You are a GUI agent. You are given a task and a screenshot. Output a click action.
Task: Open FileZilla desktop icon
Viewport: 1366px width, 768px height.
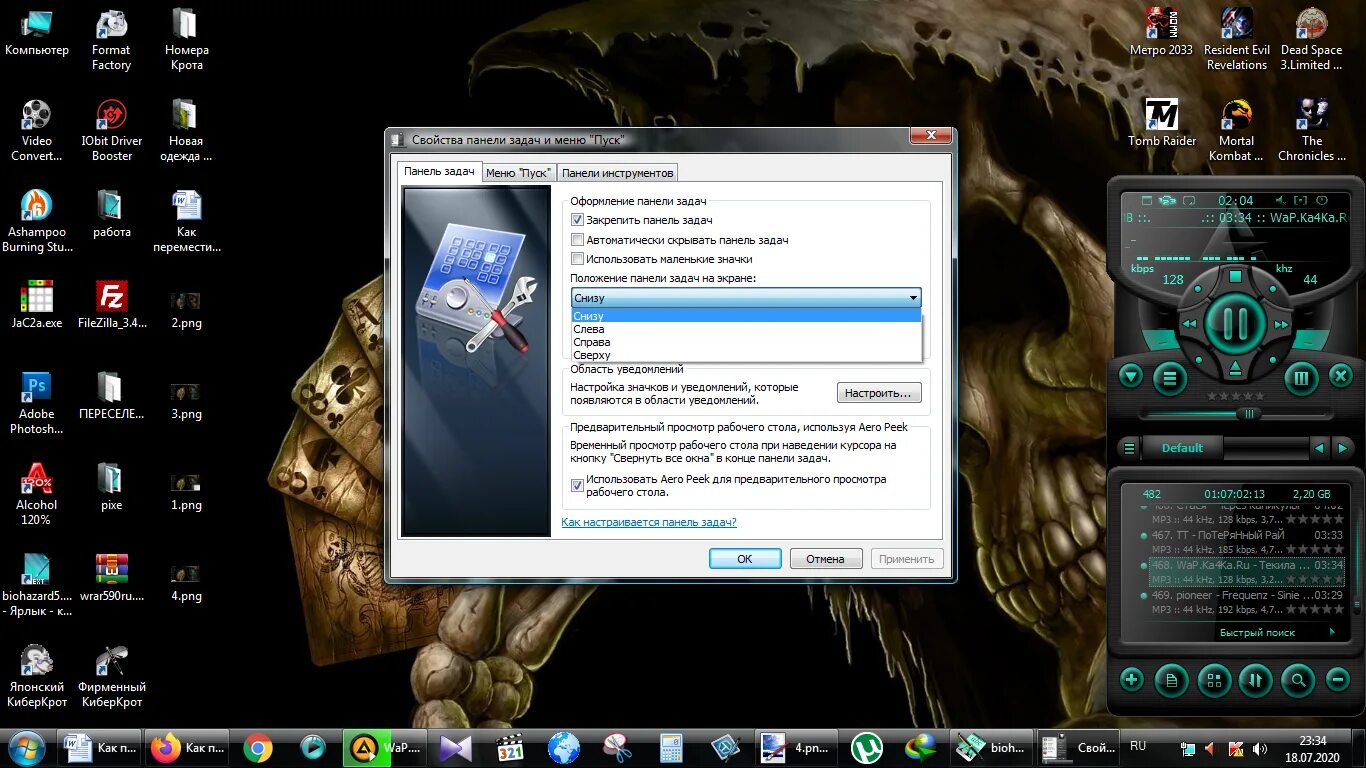click(112, 305)
